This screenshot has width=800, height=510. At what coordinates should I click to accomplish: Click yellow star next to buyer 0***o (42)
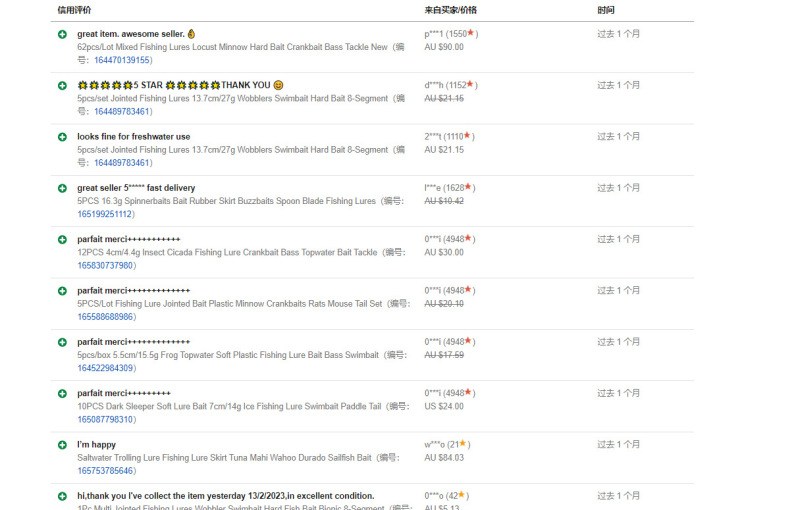[462, 495]
